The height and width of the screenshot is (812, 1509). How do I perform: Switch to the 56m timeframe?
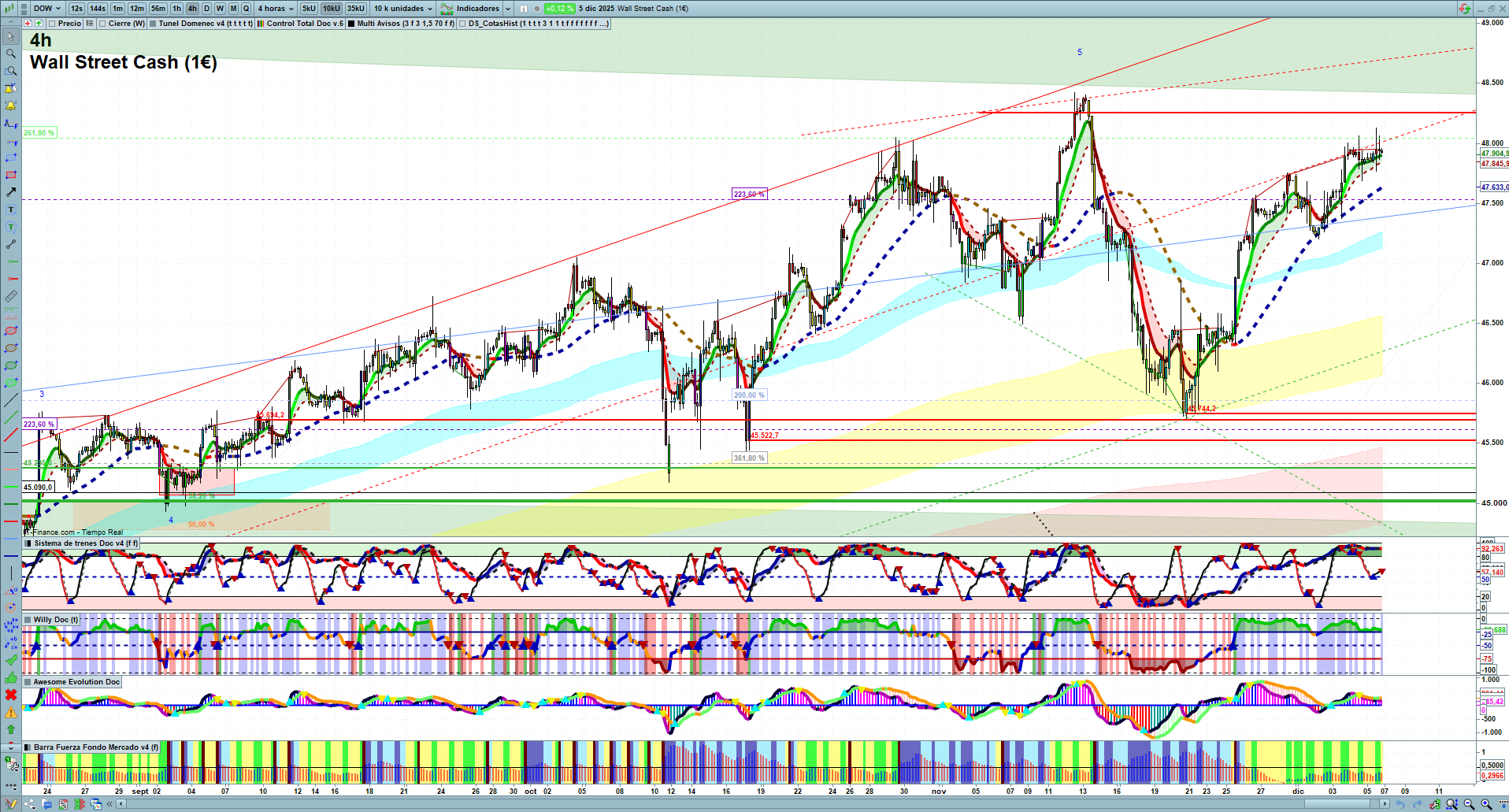(x=158, y=9)
